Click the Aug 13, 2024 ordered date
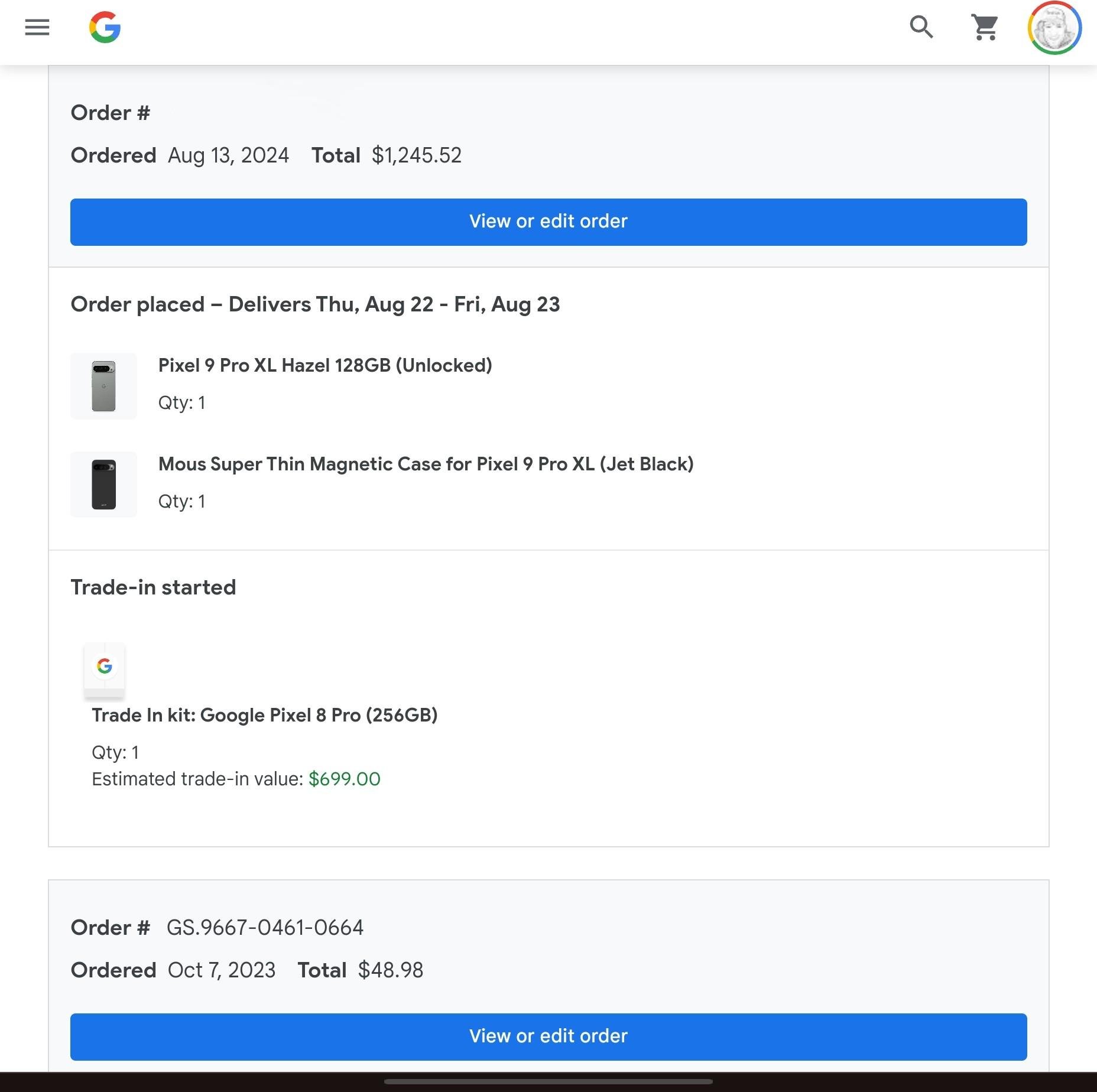This screenshot has height=1092, width=1097. pyautogui.click(x=228, y=155)
